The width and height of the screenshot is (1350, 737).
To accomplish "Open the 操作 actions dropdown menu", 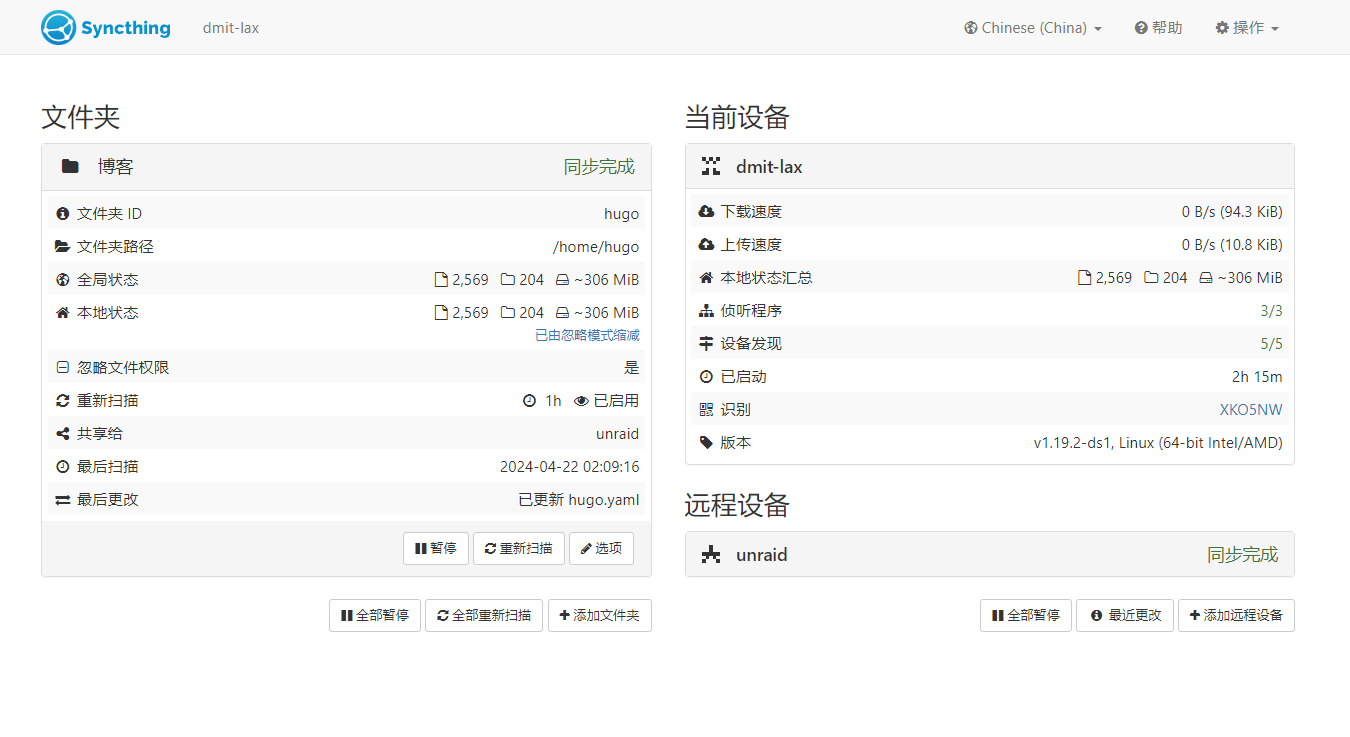I will coord(1247,28).
